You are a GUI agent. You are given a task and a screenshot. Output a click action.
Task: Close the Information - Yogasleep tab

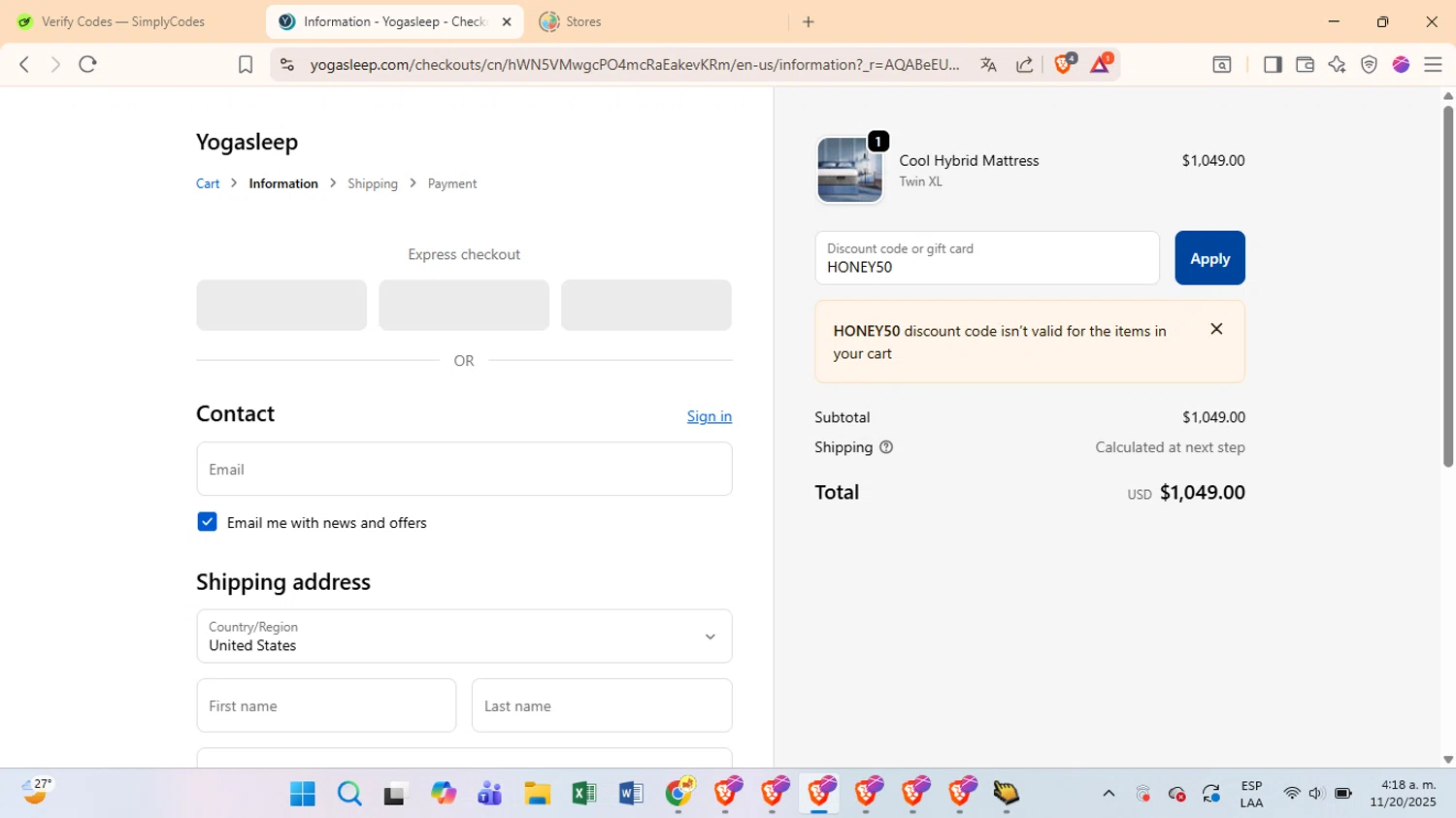507,21
